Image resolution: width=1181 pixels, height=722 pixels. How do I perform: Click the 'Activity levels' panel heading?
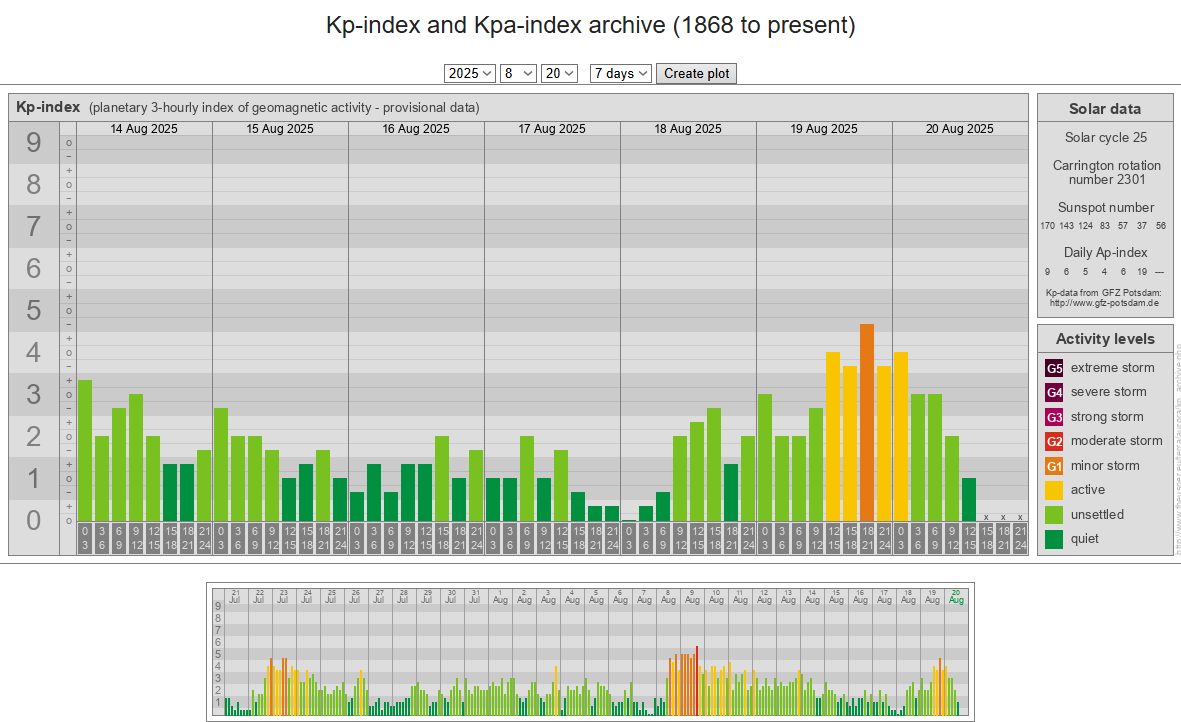point(1105,339)
